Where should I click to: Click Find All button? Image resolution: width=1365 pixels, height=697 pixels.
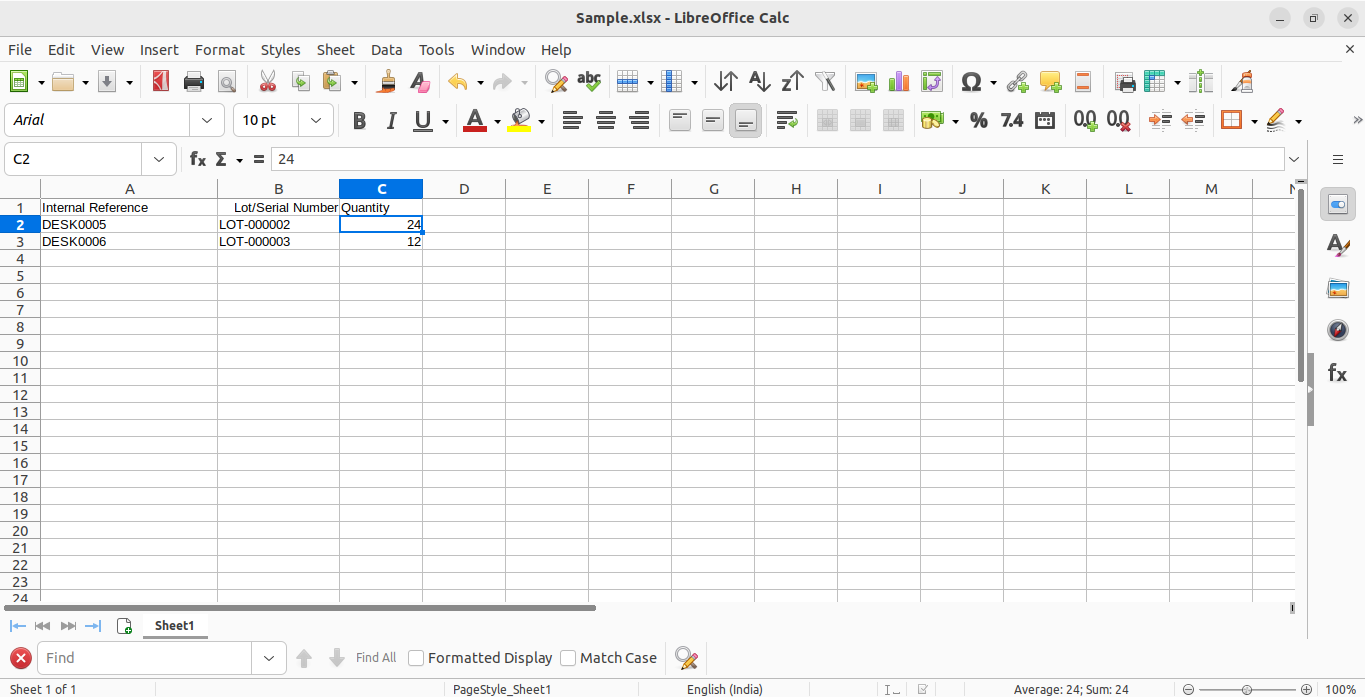pos(376,658)
